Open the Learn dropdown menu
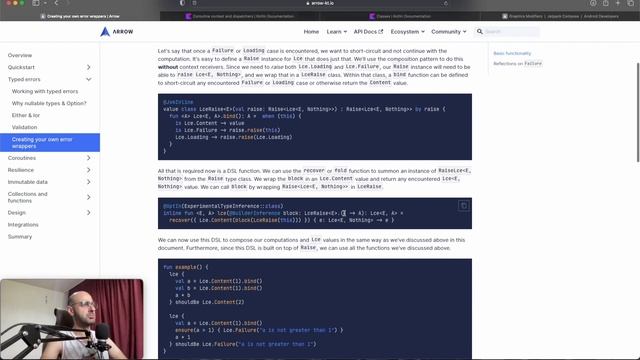640x360 pixels. (336, 31)
